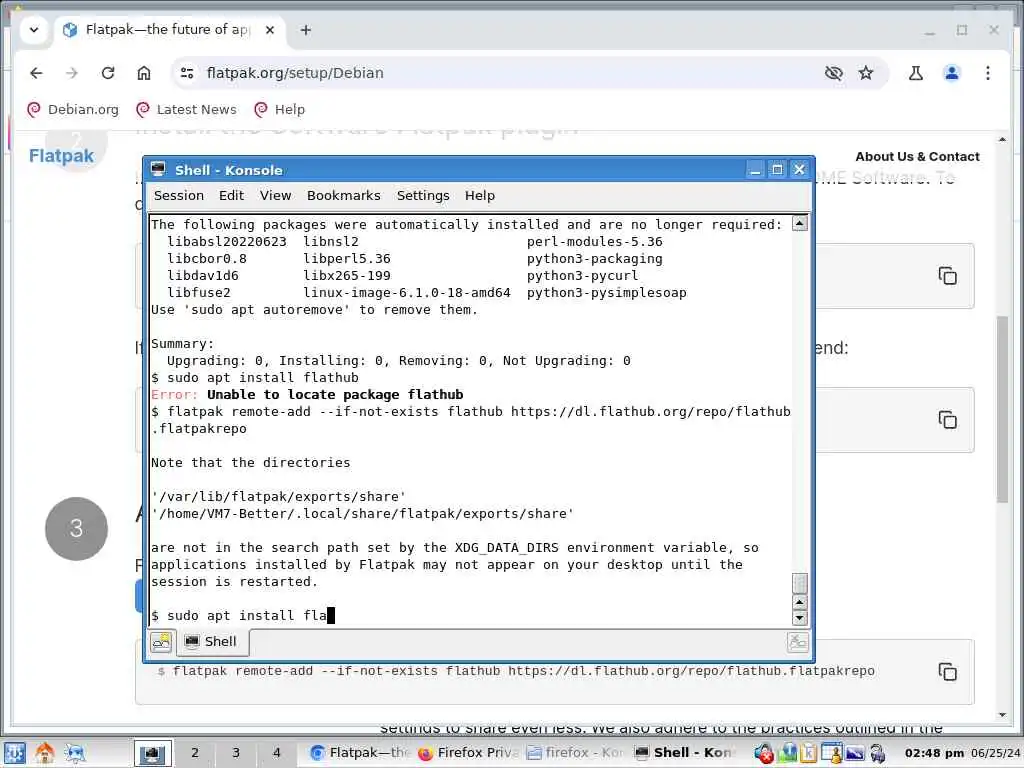Click the taskbar clock 02:48 pm

click(x=935, y=754)
